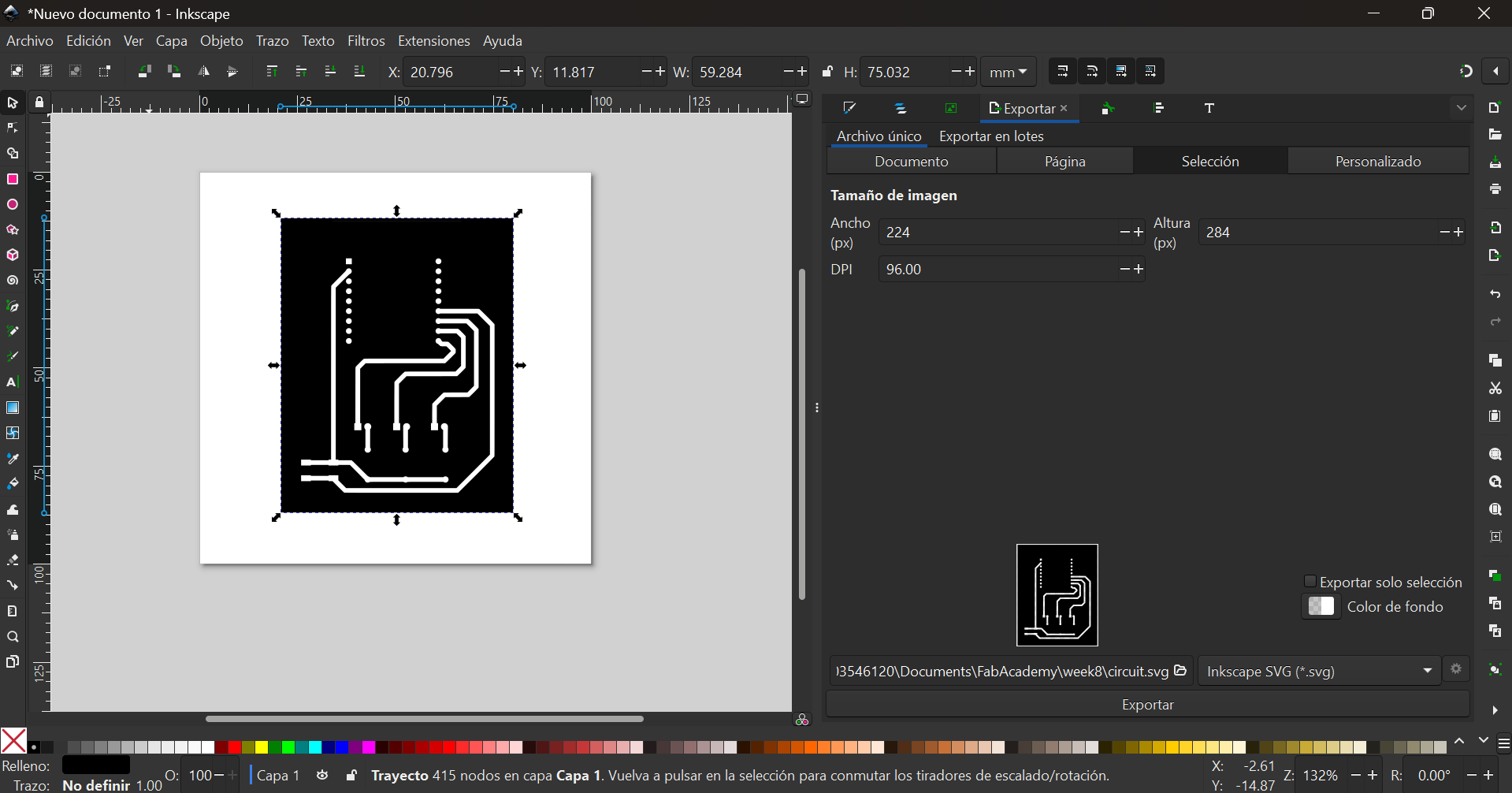Toggle the Capa 1 layer visibility eye
The image size is (1512, 793).
pyautogui.click(x=322, y=776)
